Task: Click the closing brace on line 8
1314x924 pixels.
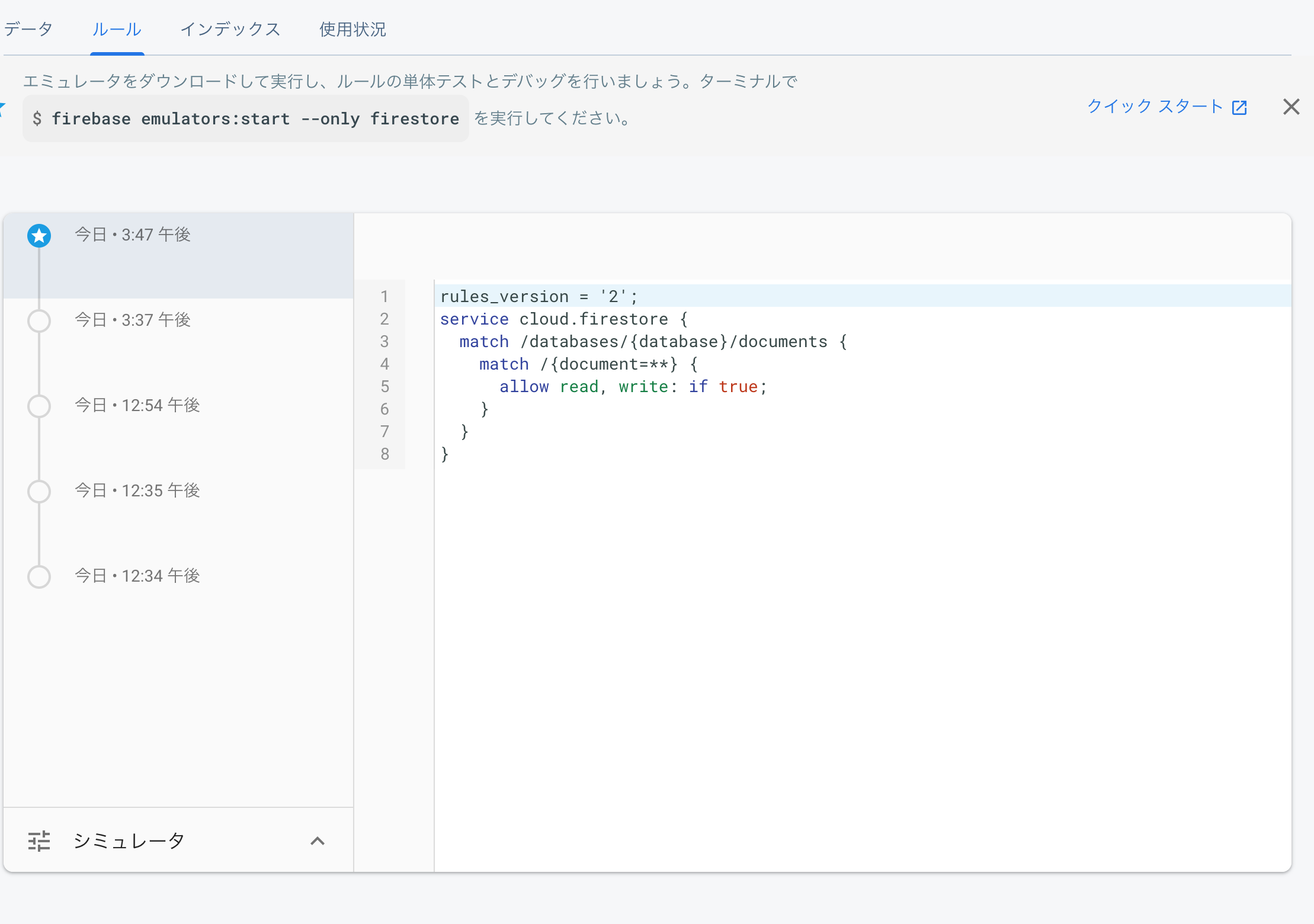Action: [444, 454]
